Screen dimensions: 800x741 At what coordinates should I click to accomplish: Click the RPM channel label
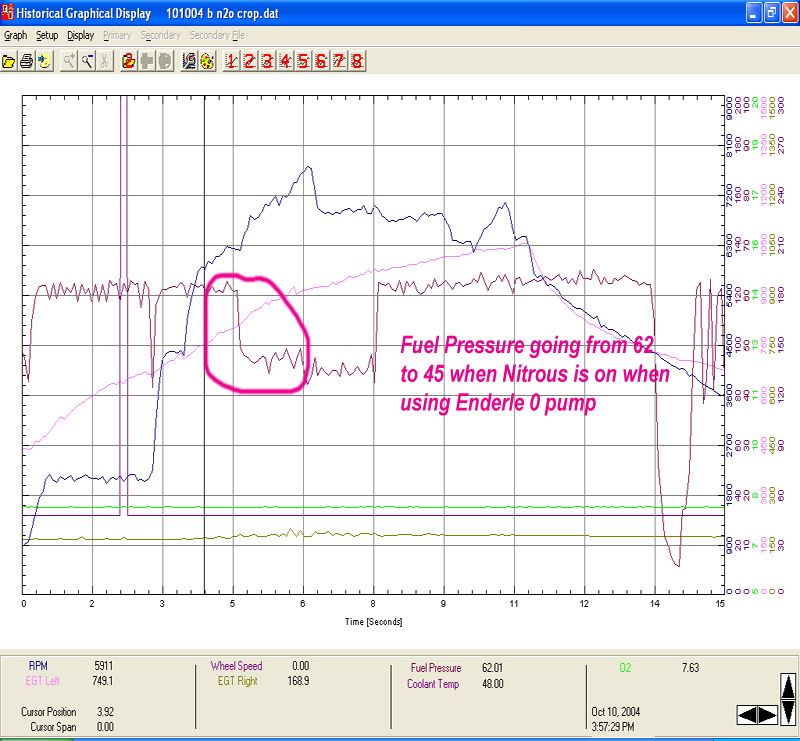(x=38, y=665)
